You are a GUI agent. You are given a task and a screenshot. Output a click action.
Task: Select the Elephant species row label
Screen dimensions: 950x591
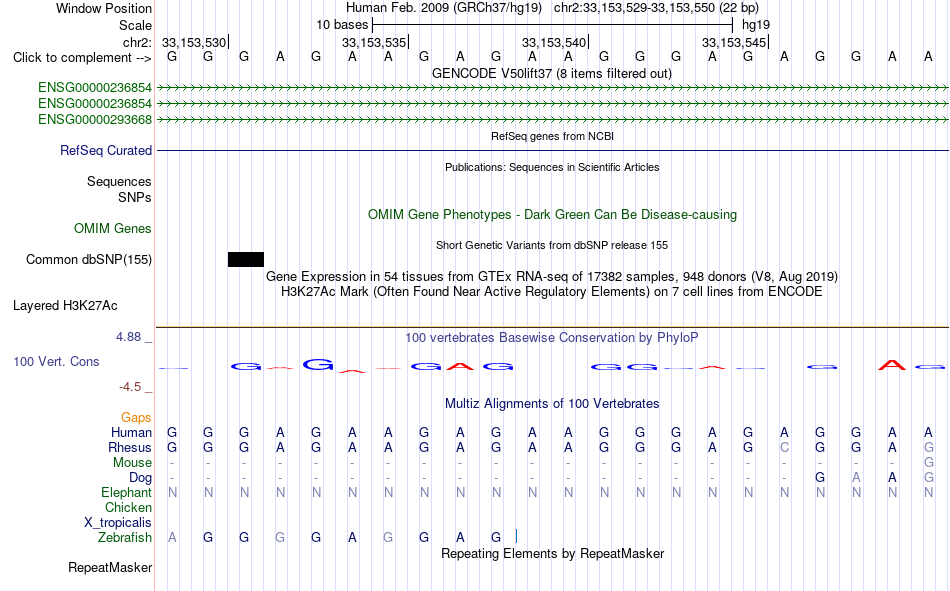click(126, 492)
